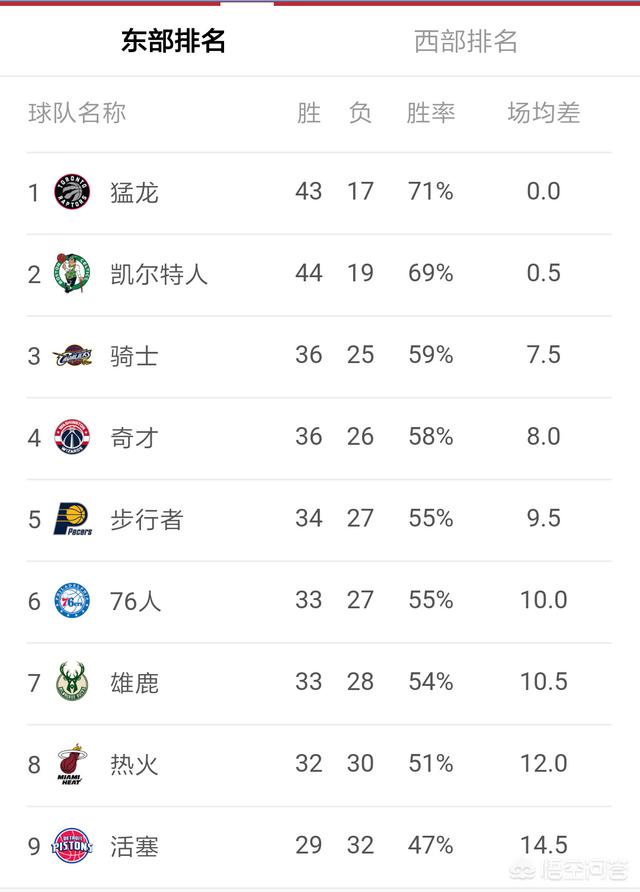Click the Toronto Raptors team logo

(x=72, y=192)
